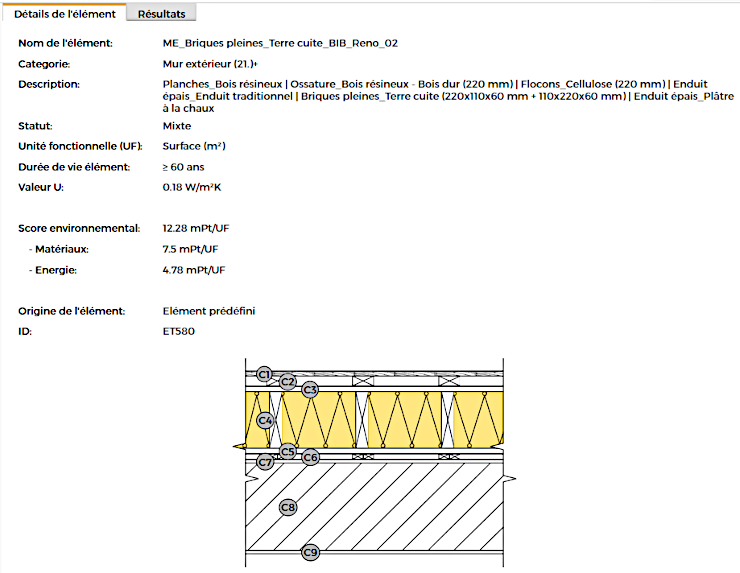Viewport: 740px width, 573px height.
Task: Click the Energie value 4.78 mPt/UF
Action: [194, 270]
